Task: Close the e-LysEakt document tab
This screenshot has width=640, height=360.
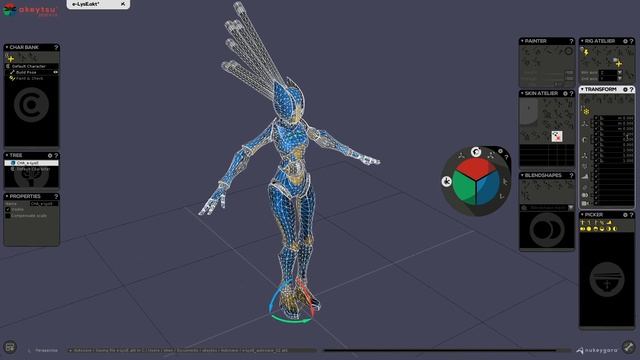Action: click(123, 4)
